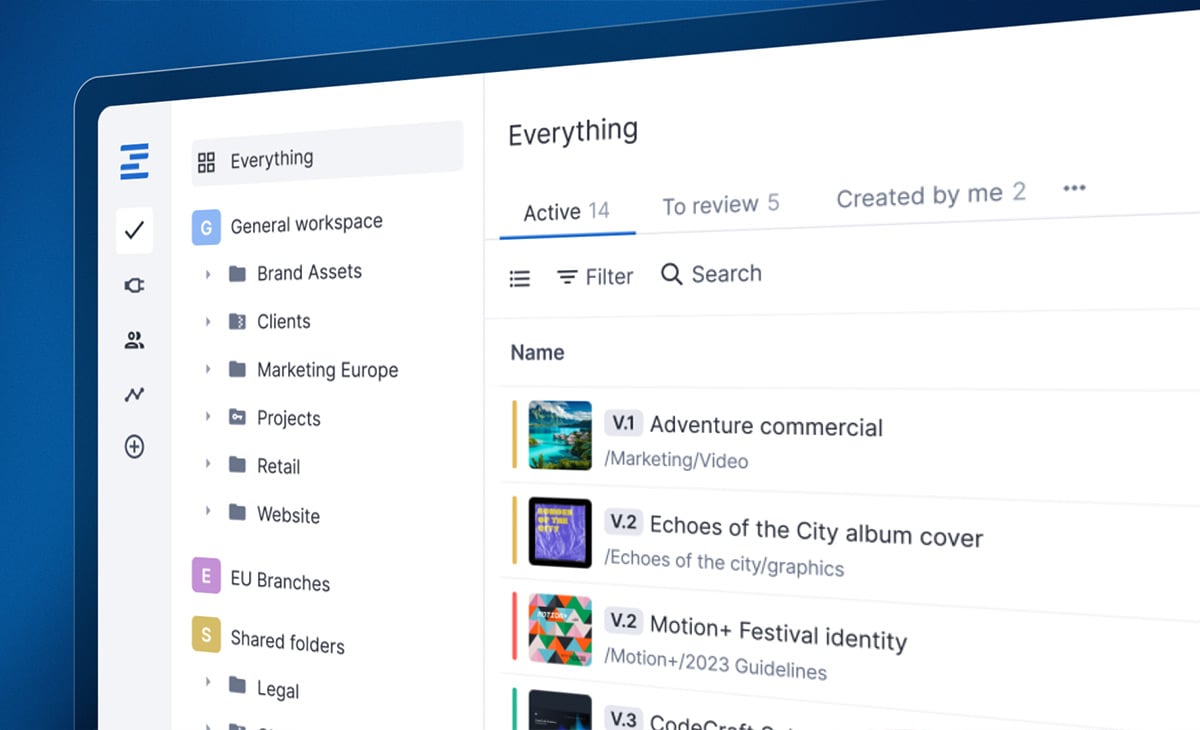Image resolution: width=1200 pixels, height=730 pixels.
Task: Click the plus circle add icon
Action: coord(134,447)
